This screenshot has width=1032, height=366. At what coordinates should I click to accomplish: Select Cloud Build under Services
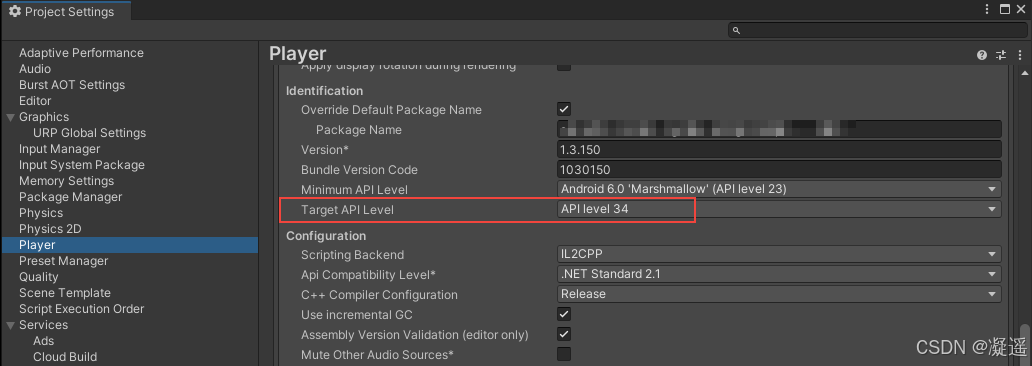click(65, 357)
